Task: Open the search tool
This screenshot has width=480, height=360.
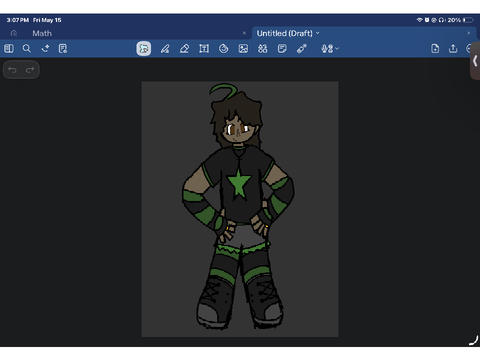Action: pos(27,49)
